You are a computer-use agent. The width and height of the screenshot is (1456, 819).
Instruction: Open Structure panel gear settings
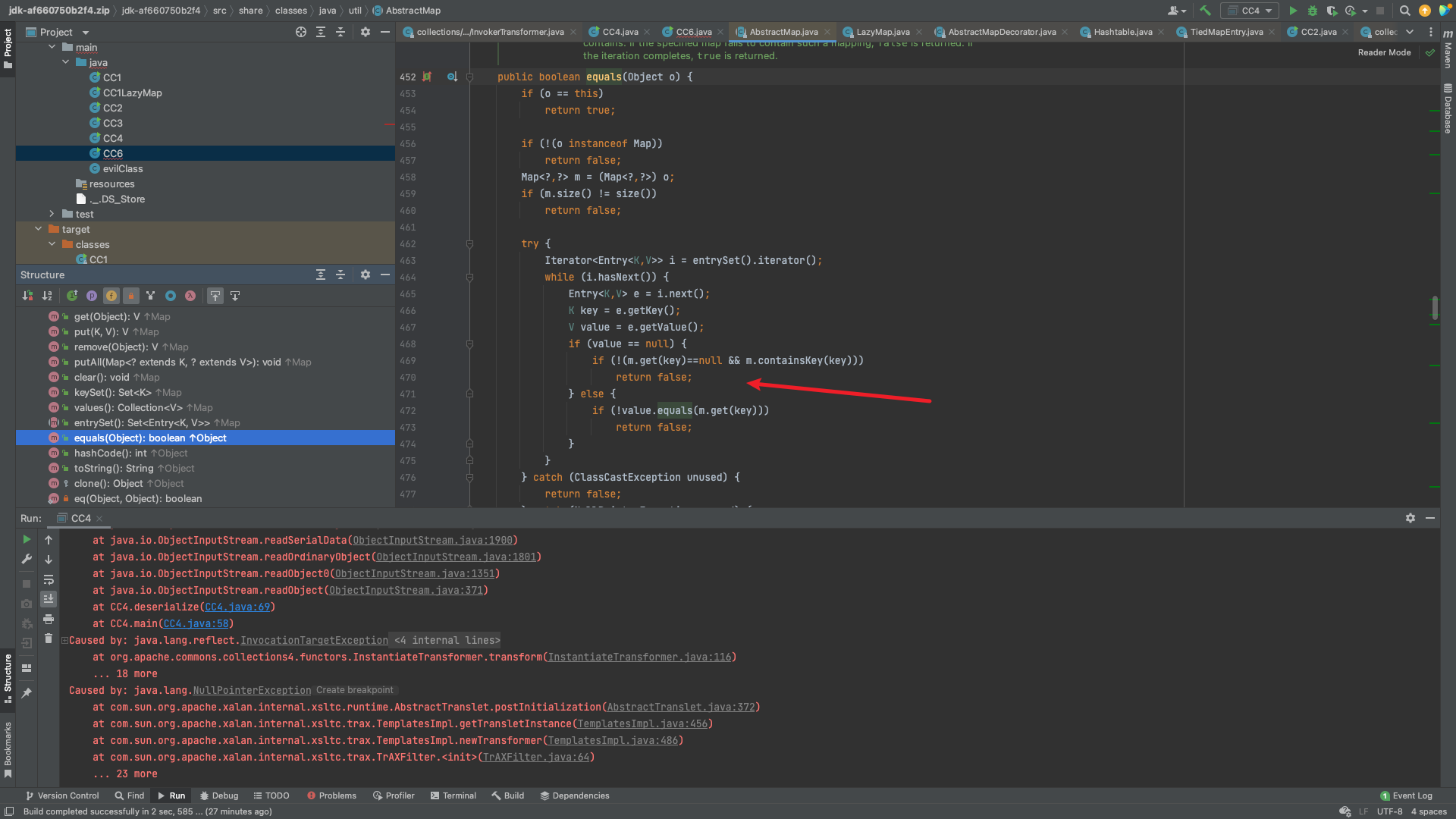(366, 275)
